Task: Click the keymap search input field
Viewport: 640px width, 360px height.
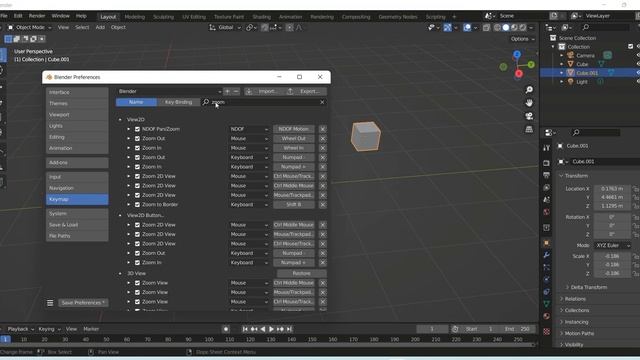Action: 264,102
